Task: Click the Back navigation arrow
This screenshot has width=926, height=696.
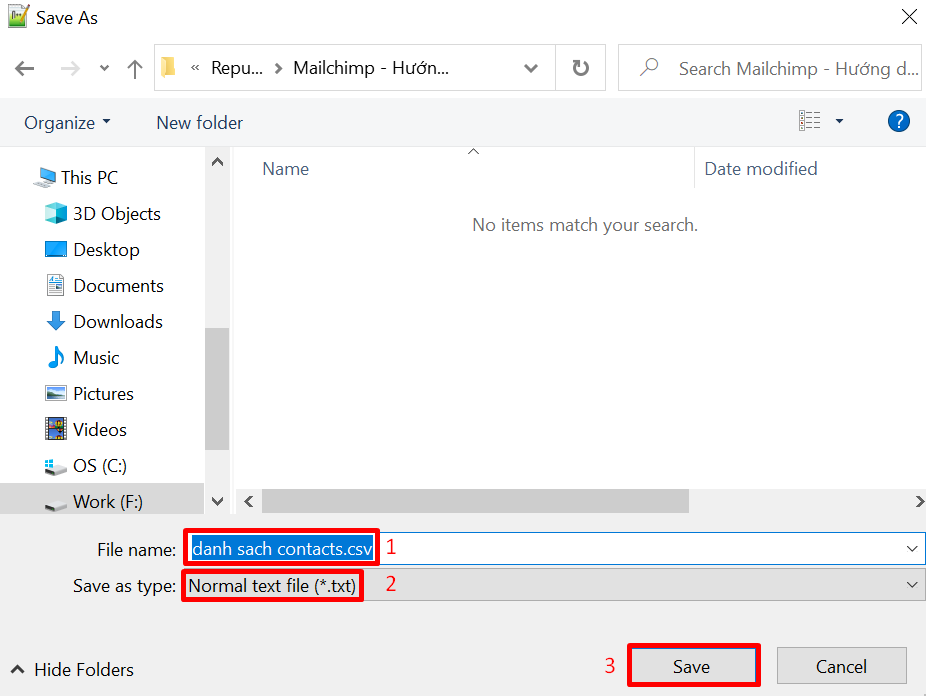Action: click(x=24, y=68)
